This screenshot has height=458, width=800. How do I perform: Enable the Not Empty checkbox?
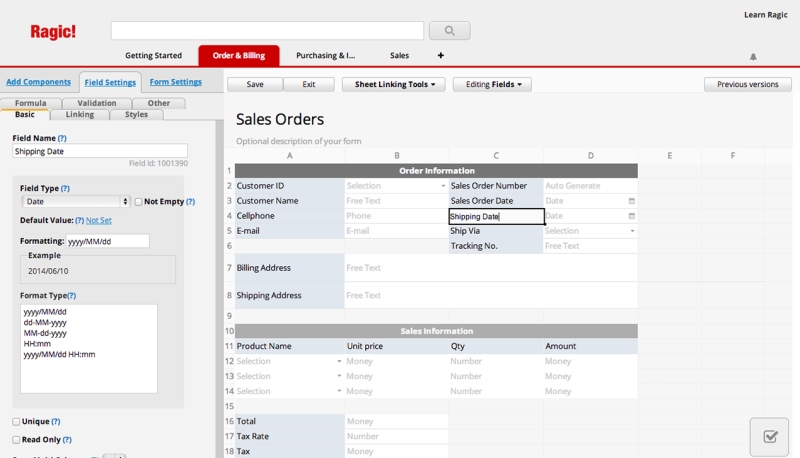[x=138, y=202]
